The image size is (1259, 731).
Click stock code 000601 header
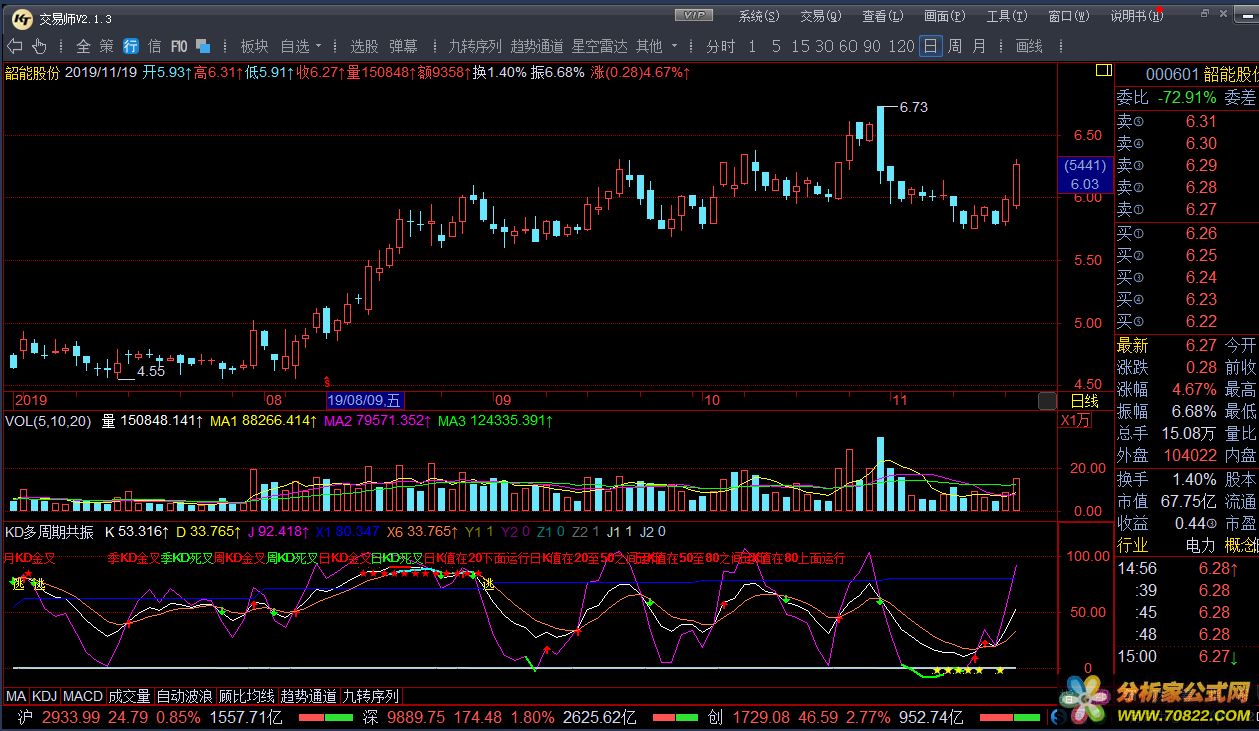point(1172,75)
